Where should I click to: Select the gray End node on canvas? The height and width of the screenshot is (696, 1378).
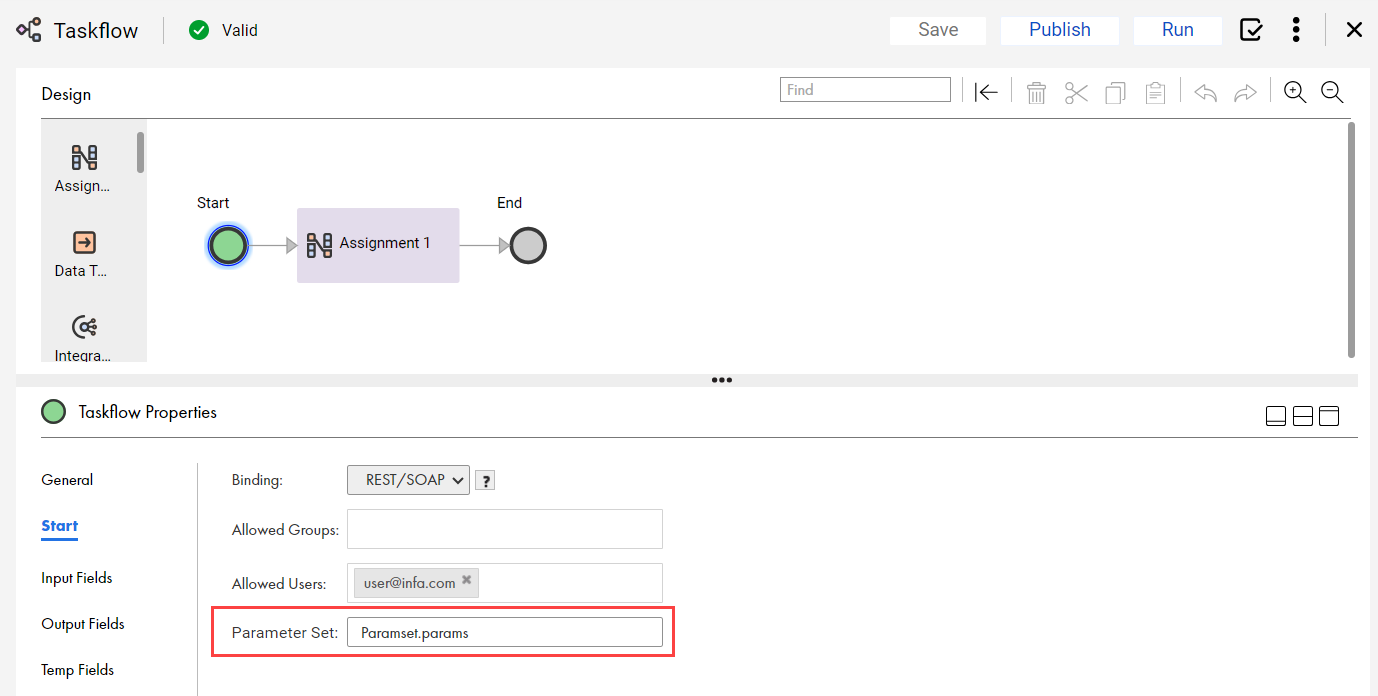point(528,245)
